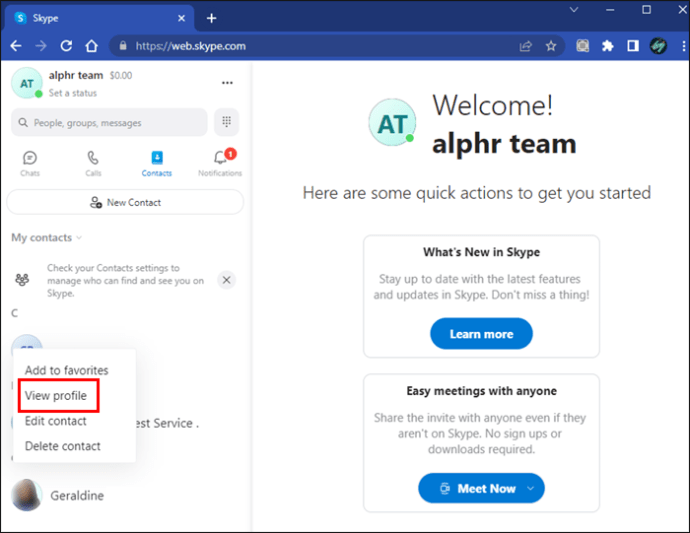Expand the Meet Now dropdown arrow
The image size is (690, 533).
(x=531, y=488)
